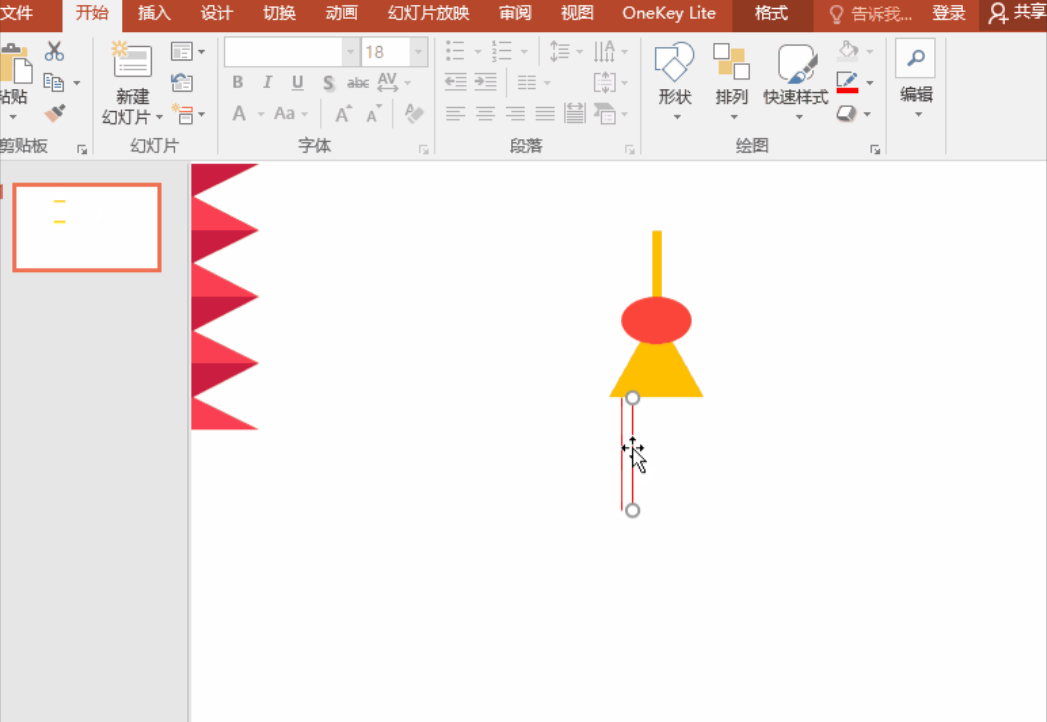Open the Paragraph dialog launcher
Image resolution: width=1047 pixels, height=722 pixels.
click(629, 149)
